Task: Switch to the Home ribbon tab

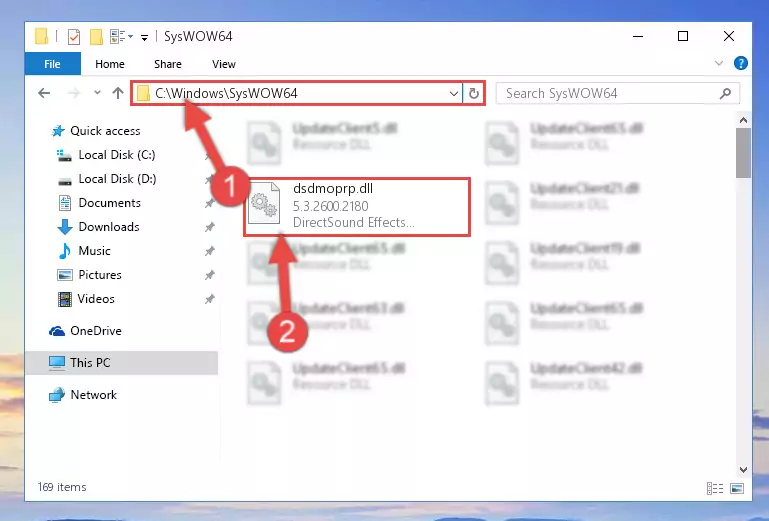Action: click(x=110, y=64)
